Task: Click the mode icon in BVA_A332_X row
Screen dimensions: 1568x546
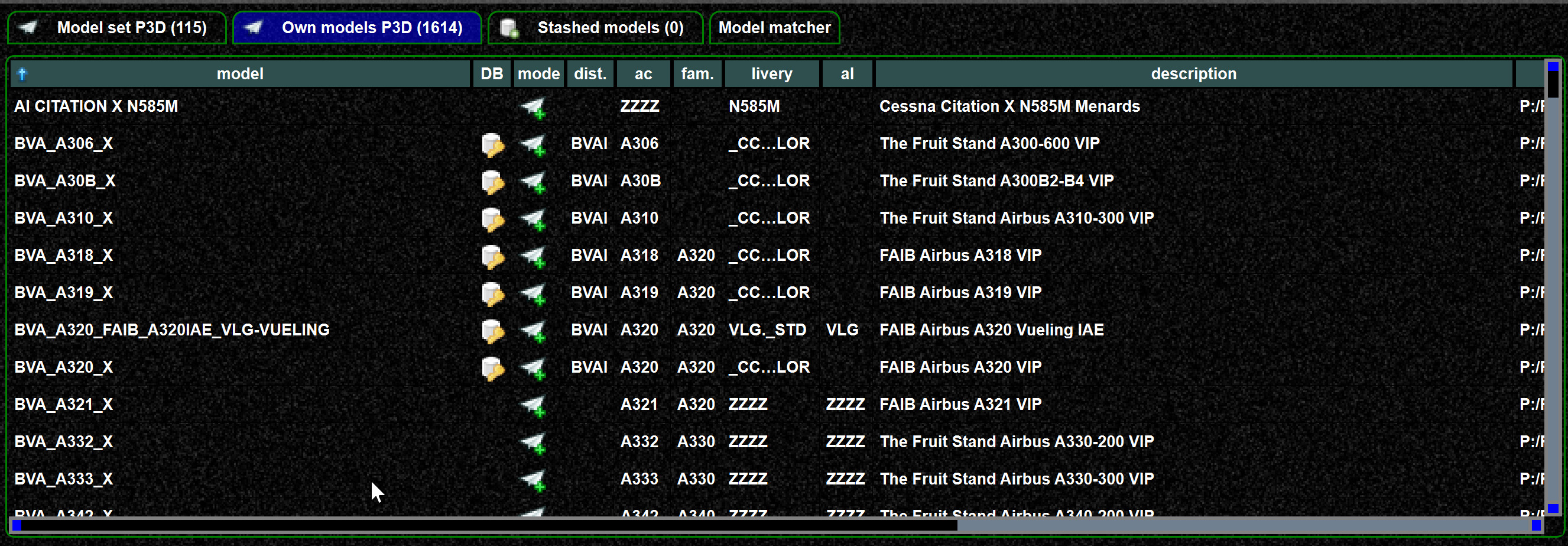Action: (533, 442)
